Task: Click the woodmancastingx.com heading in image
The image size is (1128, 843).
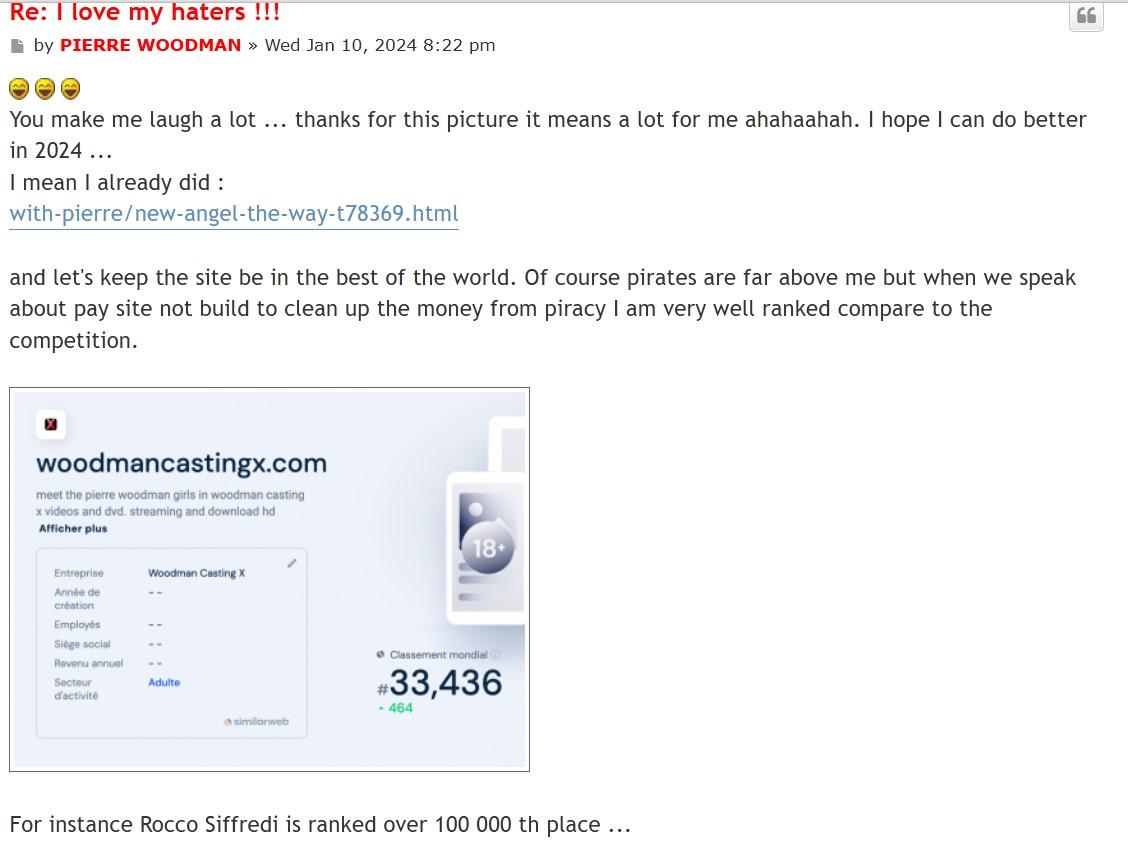Action: coord(181,463)
